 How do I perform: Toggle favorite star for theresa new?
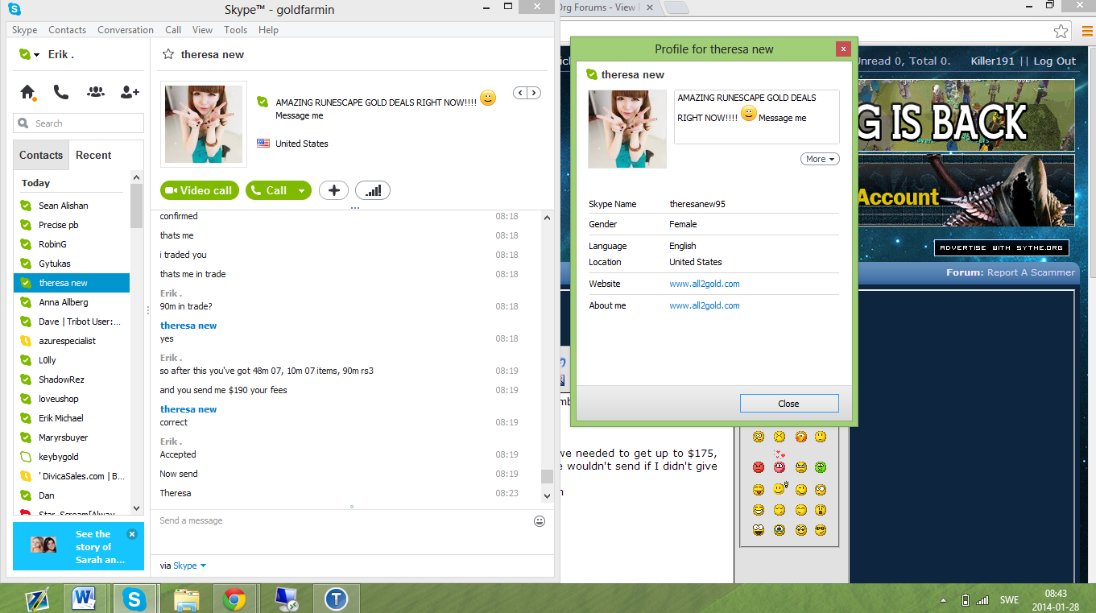coord(168,55)
